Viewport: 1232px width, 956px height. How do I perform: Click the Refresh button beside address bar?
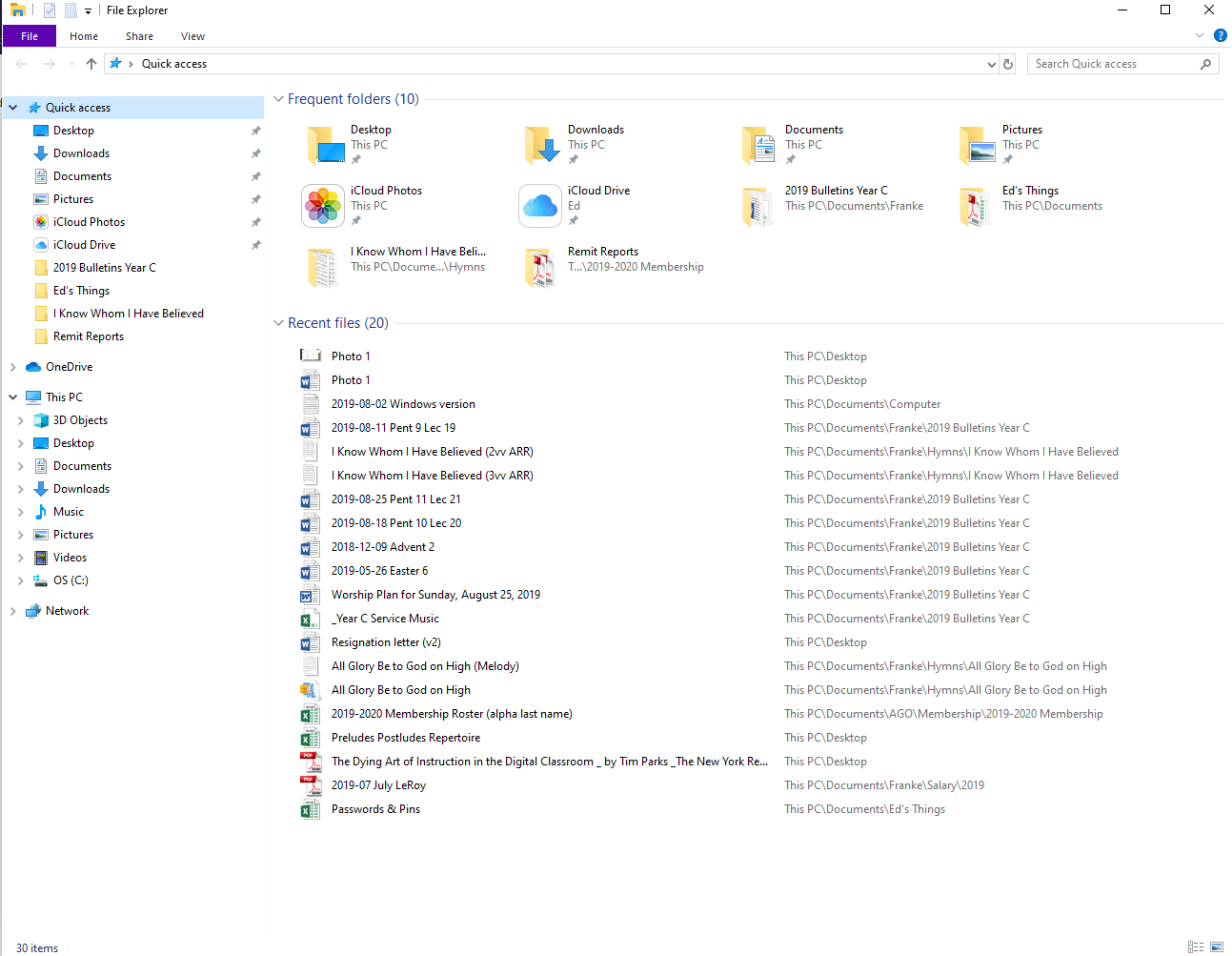(x=1008, y=64)
